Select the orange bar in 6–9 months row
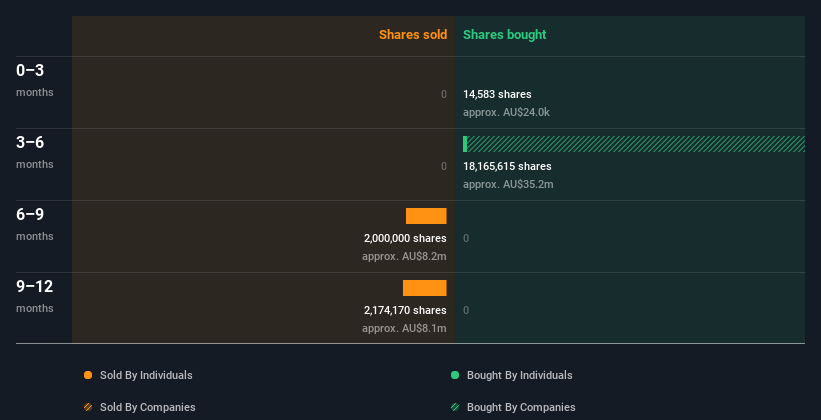The height and width of the screenshot is (420, 821). coord(426,216)
